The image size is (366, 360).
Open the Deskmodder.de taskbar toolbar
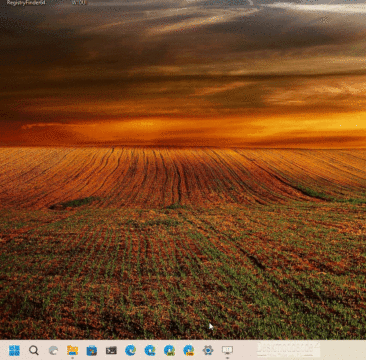click(288, 350)
